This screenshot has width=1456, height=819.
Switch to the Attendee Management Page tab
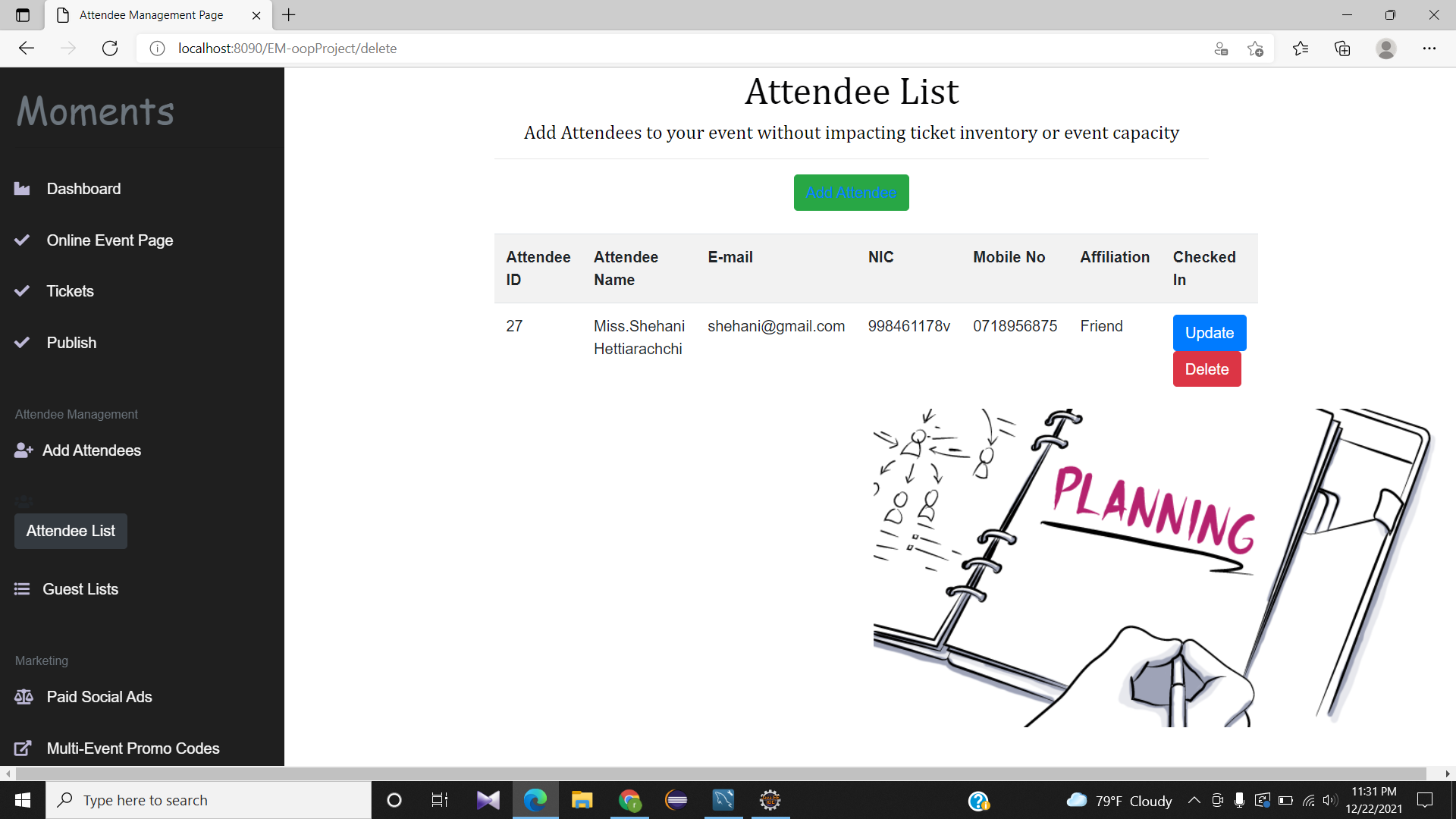150,14
